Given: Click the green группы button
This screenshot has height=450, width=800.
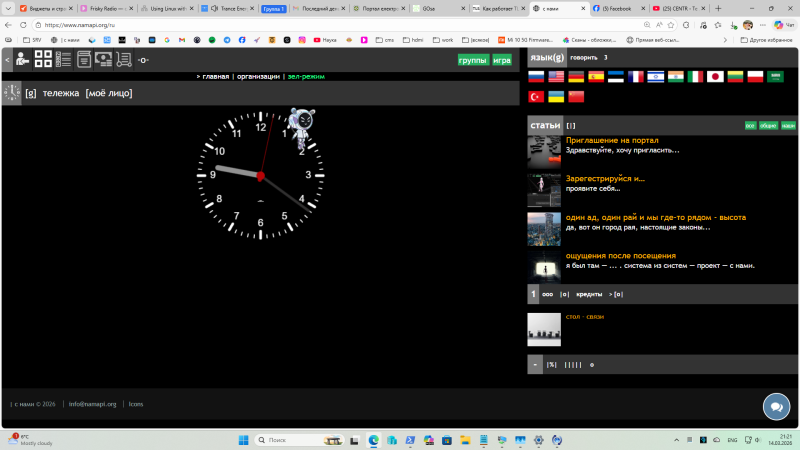Looking at the screenshot, I should point(472,60).
